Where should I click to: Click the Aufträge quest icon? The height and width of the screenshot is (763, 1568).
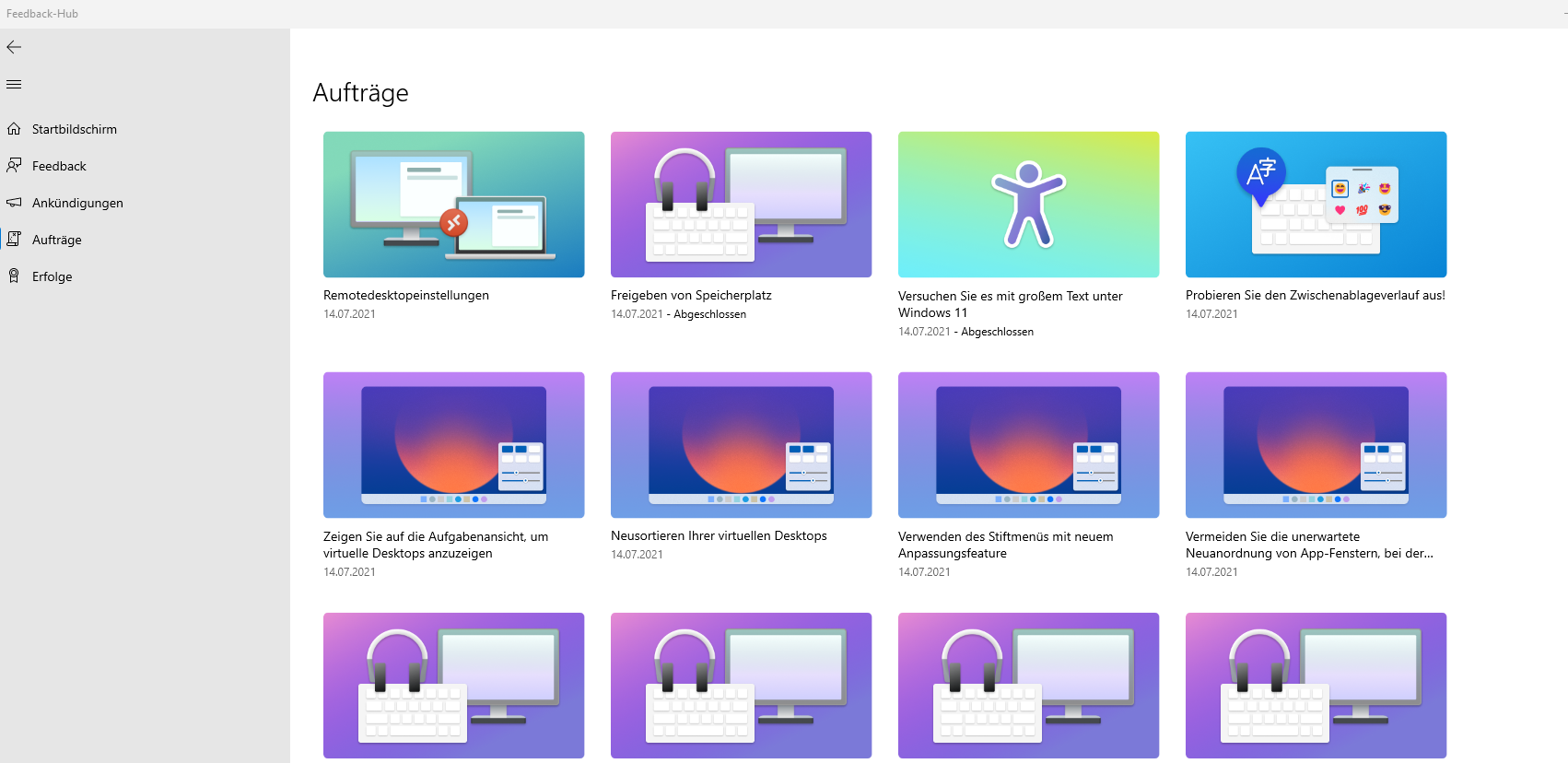(14, 240)
